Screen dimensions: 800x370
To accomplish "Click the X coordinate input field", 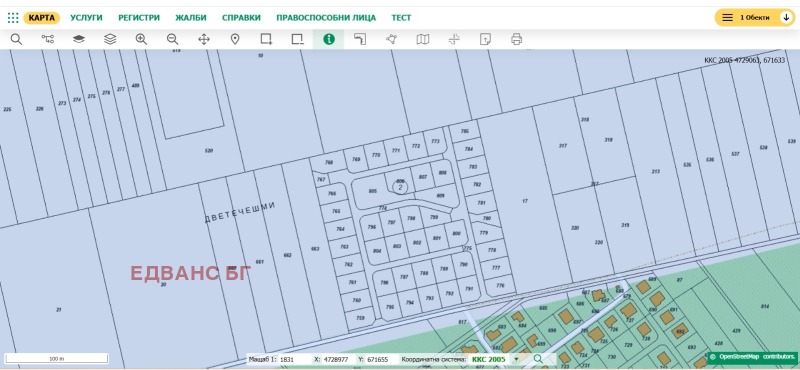I will coord(338,359).
